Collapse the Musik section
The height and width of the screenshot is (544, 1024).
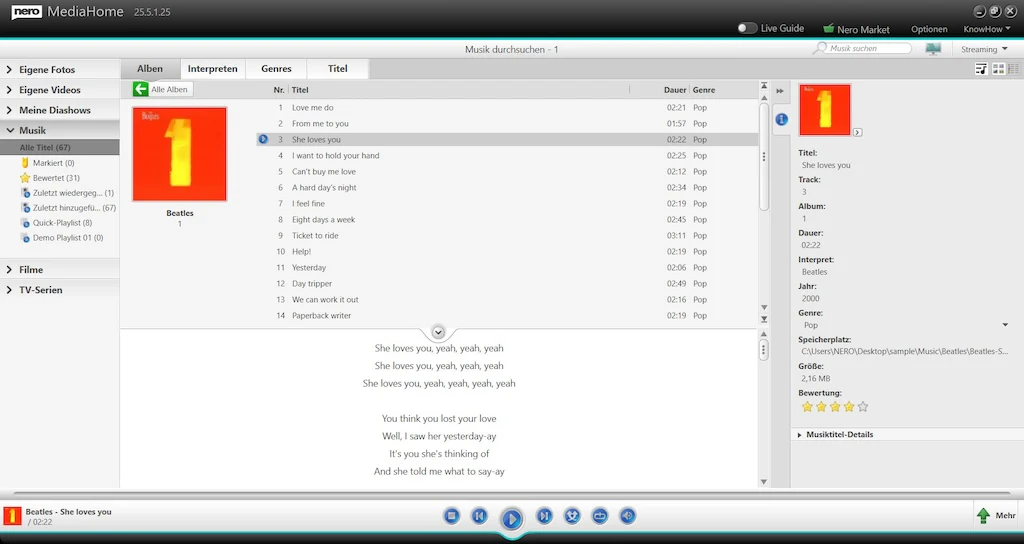[59, 130]
